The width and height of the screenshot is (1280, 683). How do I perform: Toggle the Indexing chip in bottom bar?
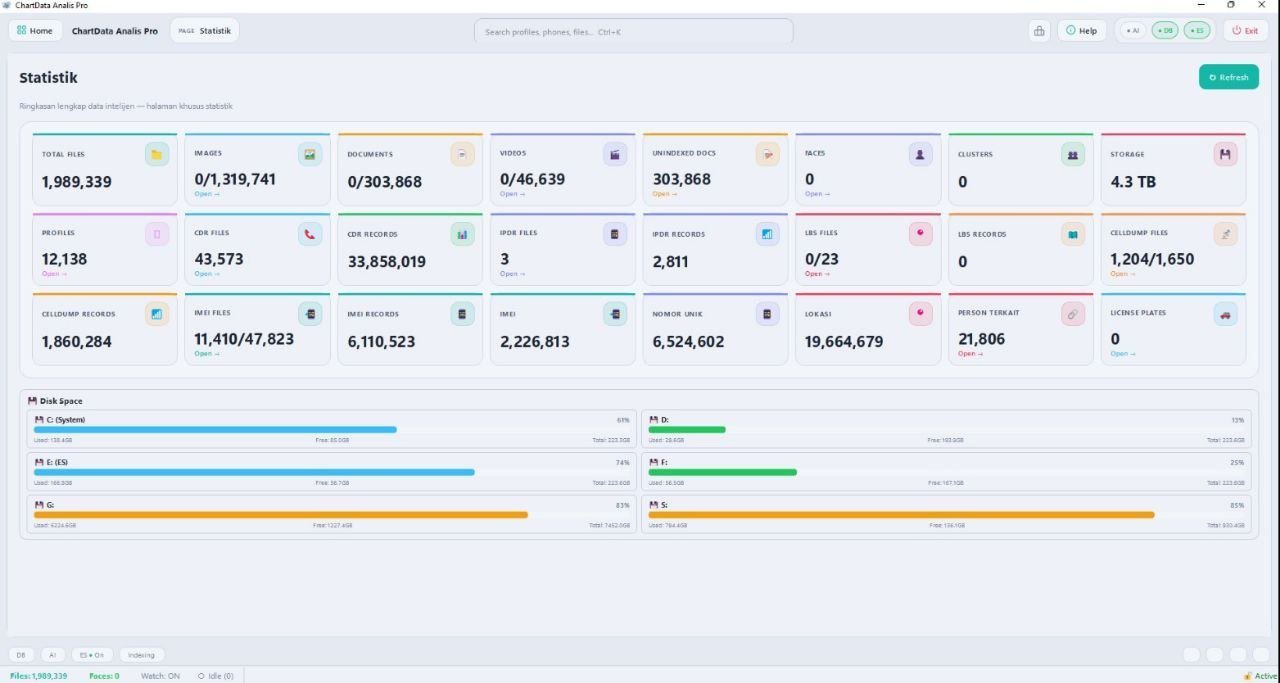tap(141, 655)
